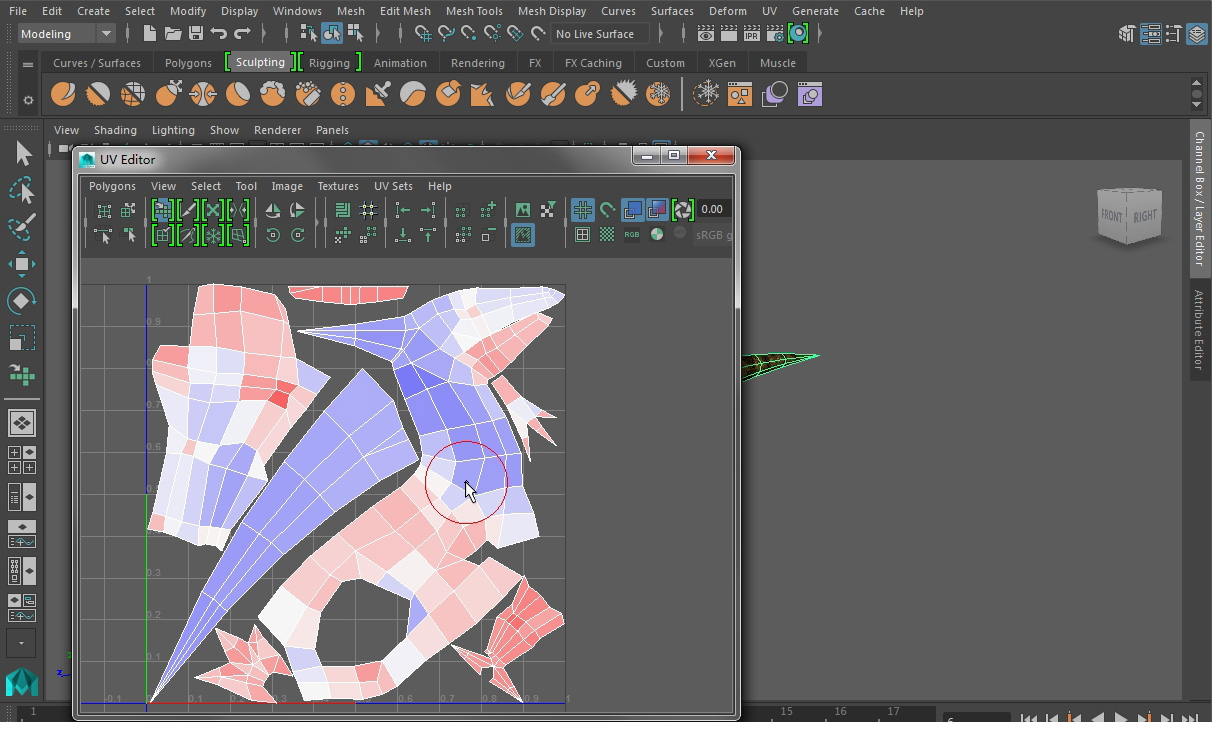Switch to the FX Caching shelf tab
Viewport: 1212px width, 750px height.
coord(593,62)
